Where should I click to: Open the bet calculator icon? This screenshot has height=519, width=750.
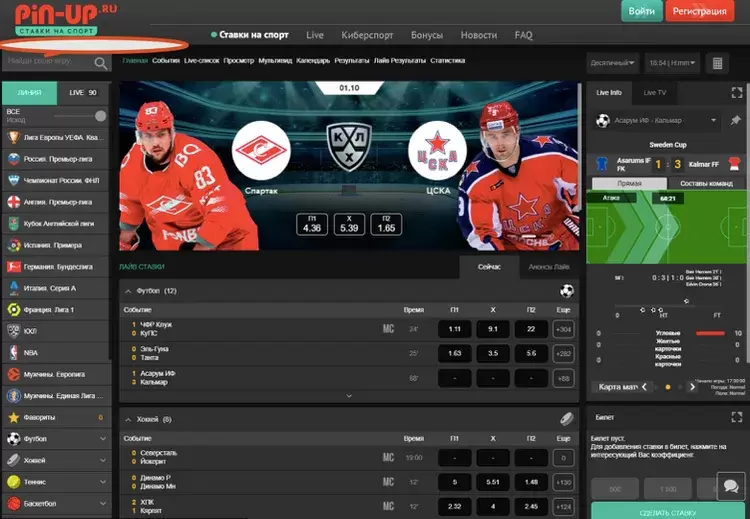click(717, 63)
